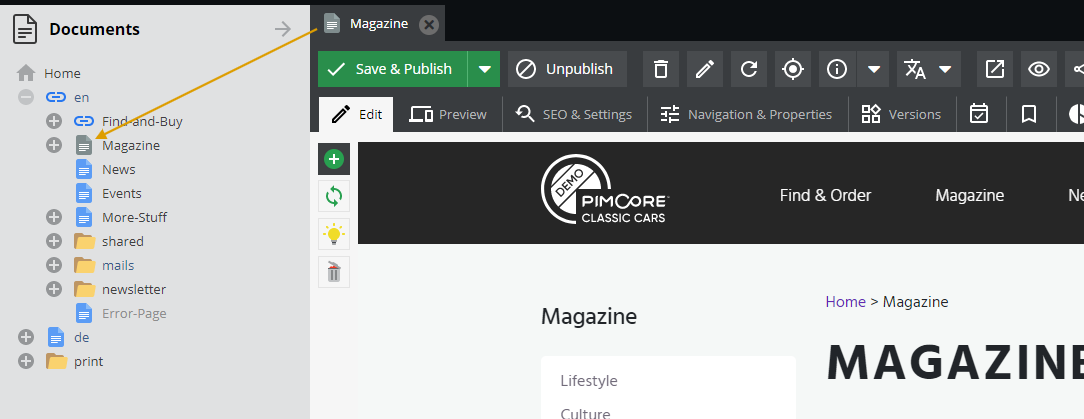This screenshot has width=1084, height=419.
Task: Open the SEO & Settings tab
Action: tap(574, 114)
